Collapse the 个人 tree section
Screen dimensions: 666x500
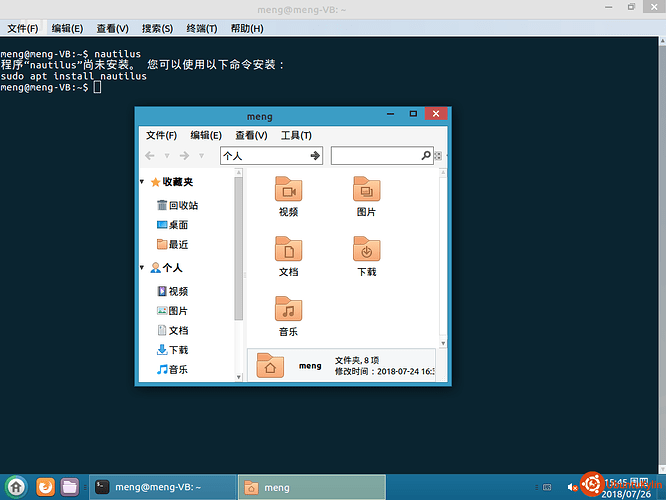142,268
